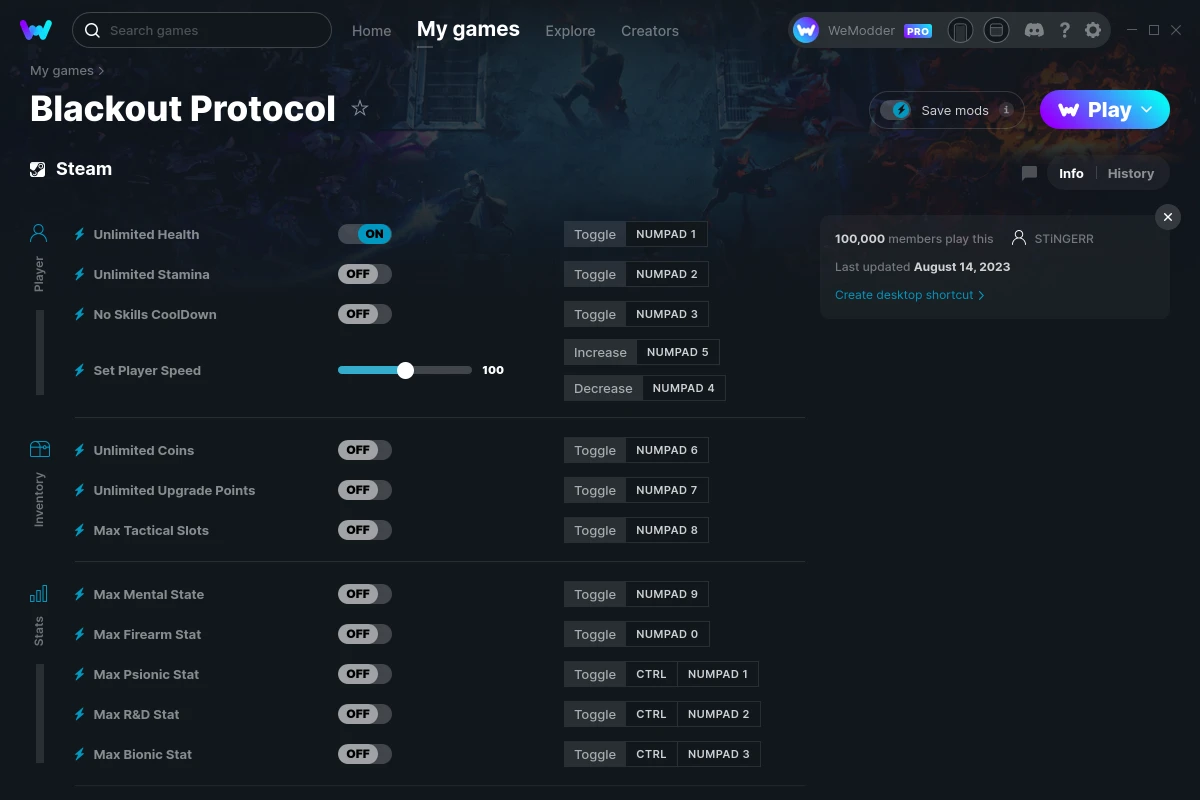Go to the Explore tab
Screen dimensions: 1200x800
(x=570, y=31)
